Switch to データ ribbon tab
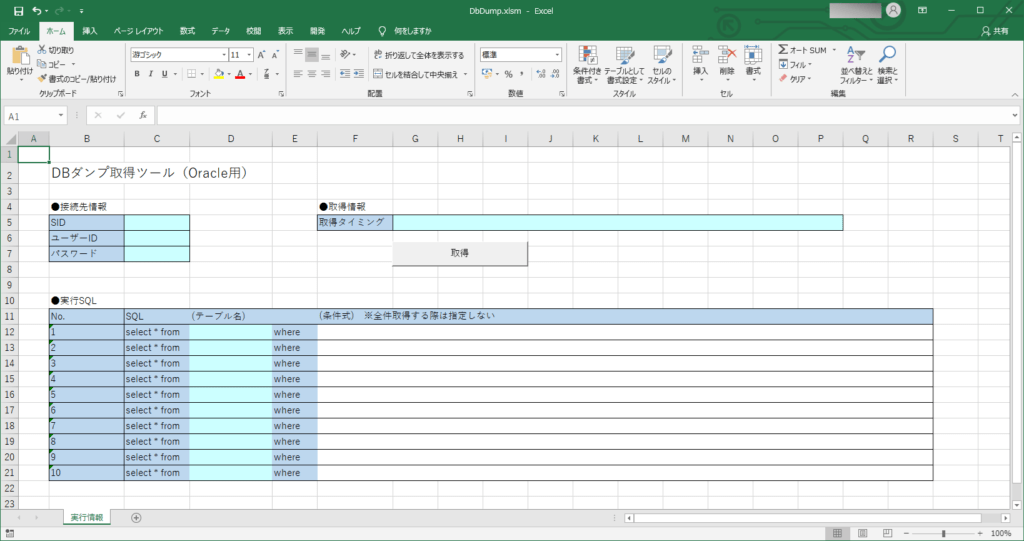1024x541 pixels. [221, 31]
